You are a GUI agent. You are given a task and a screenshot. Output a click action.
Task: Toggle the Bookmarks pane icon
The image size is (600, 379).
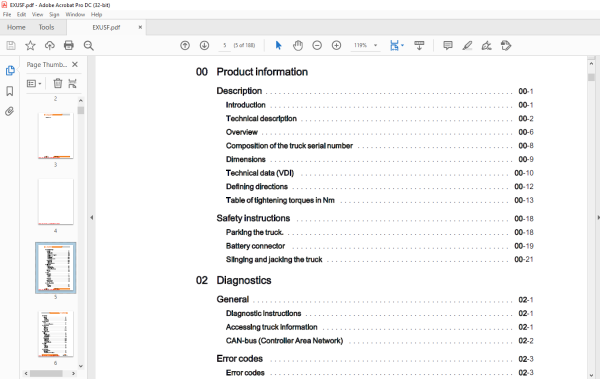(10, 91)
